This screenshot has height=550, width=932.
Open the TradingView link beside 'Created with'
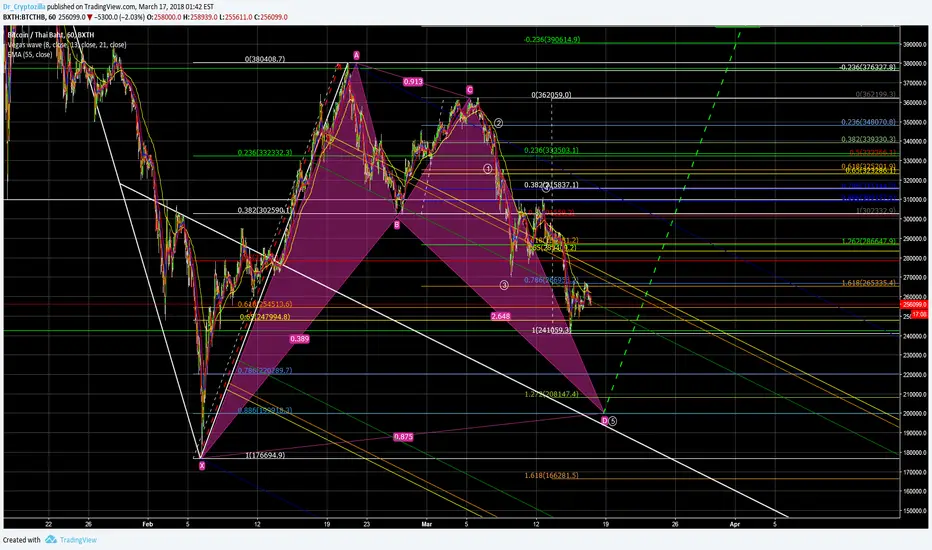(78, 540)
